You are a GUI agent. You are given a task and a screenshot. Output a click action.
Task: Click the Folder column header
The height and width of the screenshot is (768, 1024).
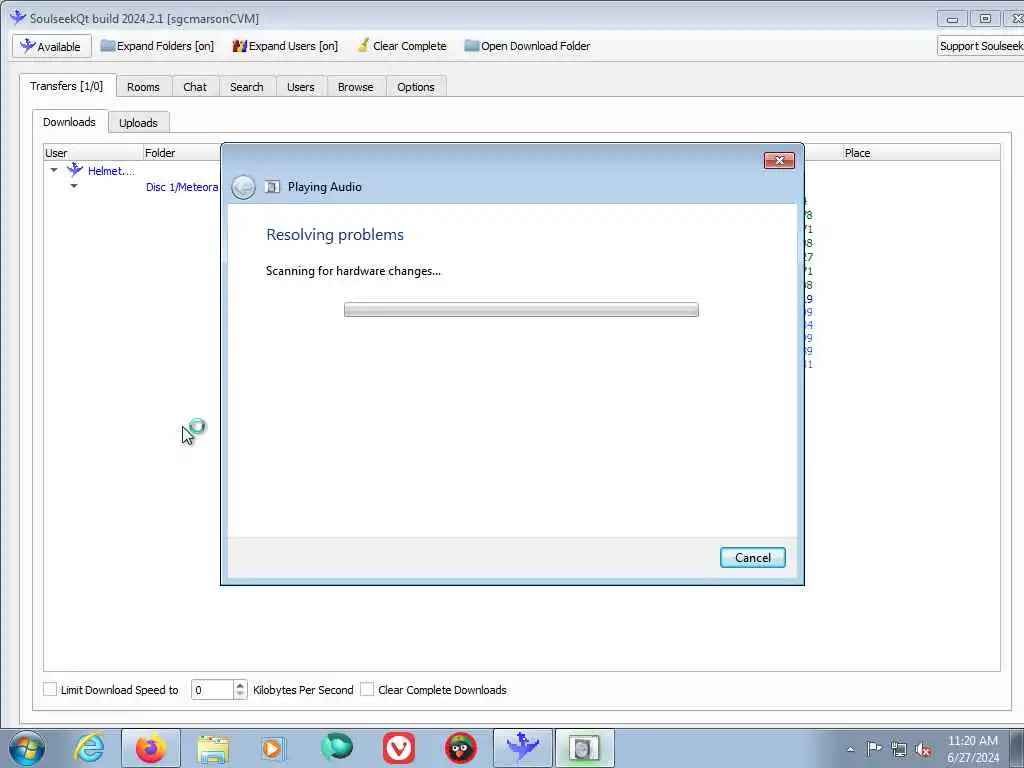(182, 153)
